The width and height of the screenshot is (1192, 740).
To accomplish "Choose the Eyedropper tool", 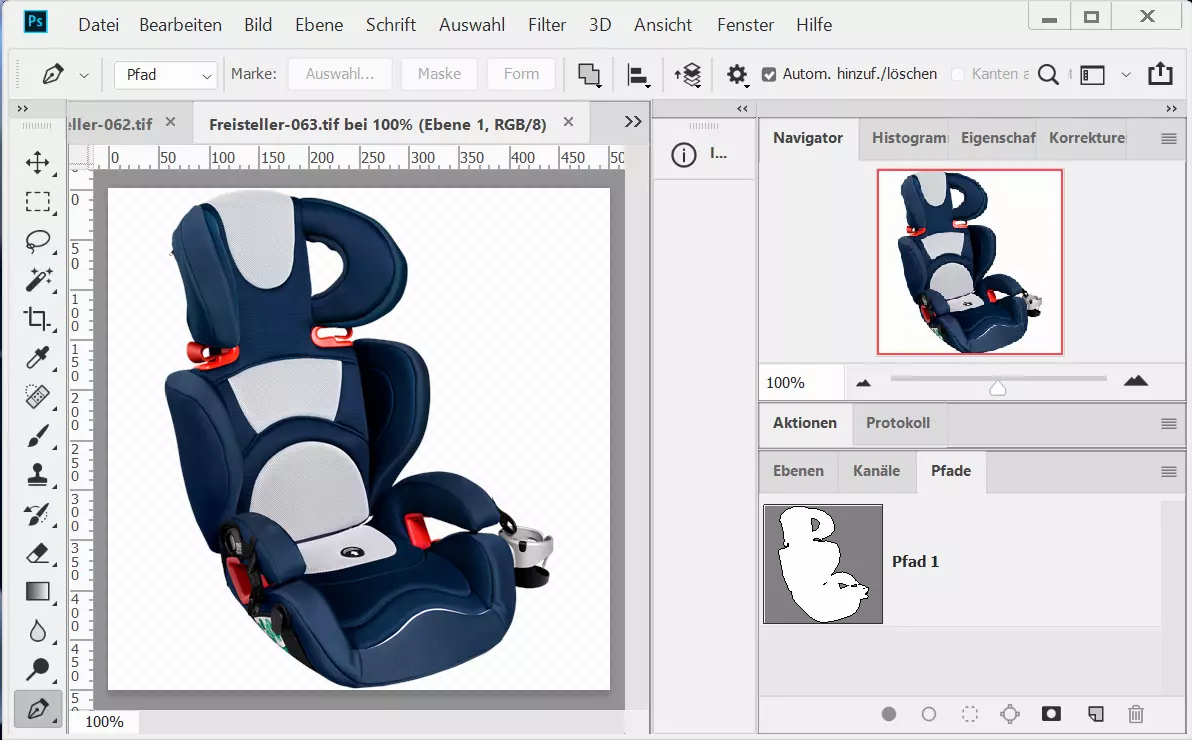I will (x=38, y=358).
